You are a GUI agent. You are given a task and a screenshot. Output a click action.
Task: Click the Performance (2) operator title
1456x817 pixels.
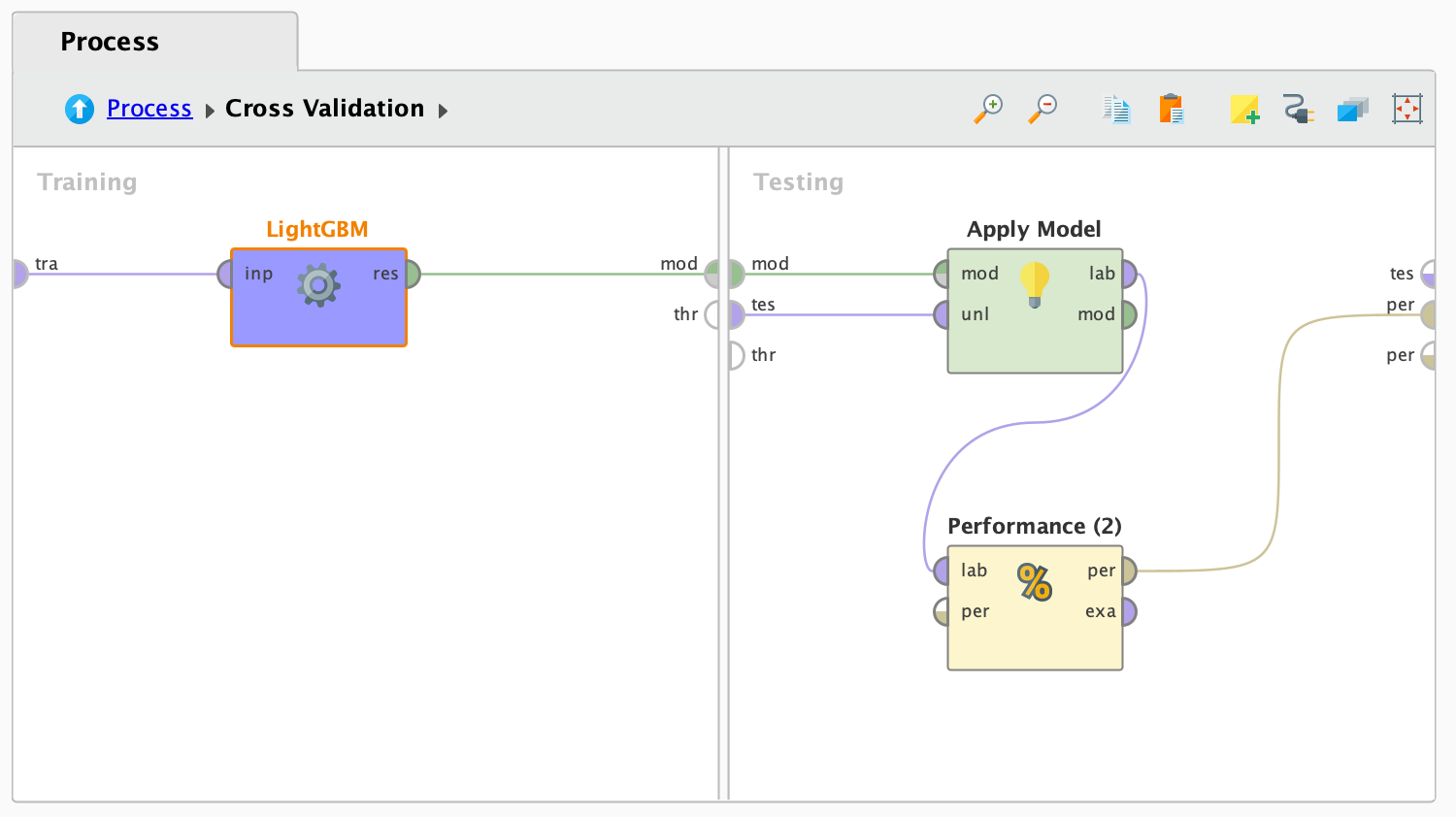(x=1035, y=527)
